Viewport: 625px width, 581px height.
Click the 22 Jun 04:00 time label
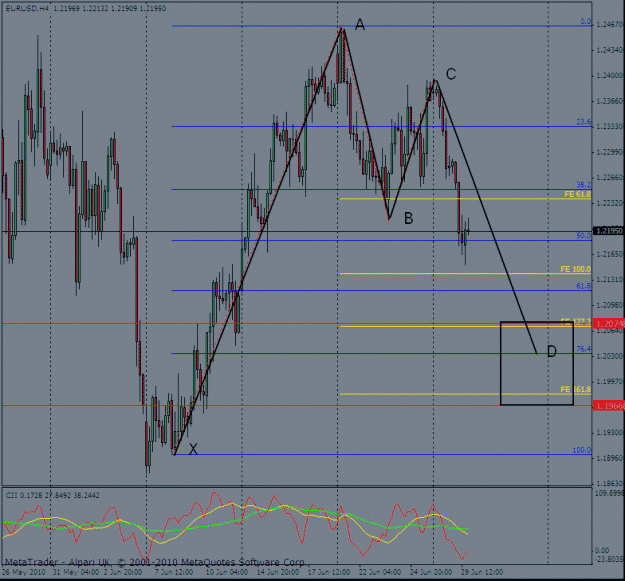[x=380, y=572]
